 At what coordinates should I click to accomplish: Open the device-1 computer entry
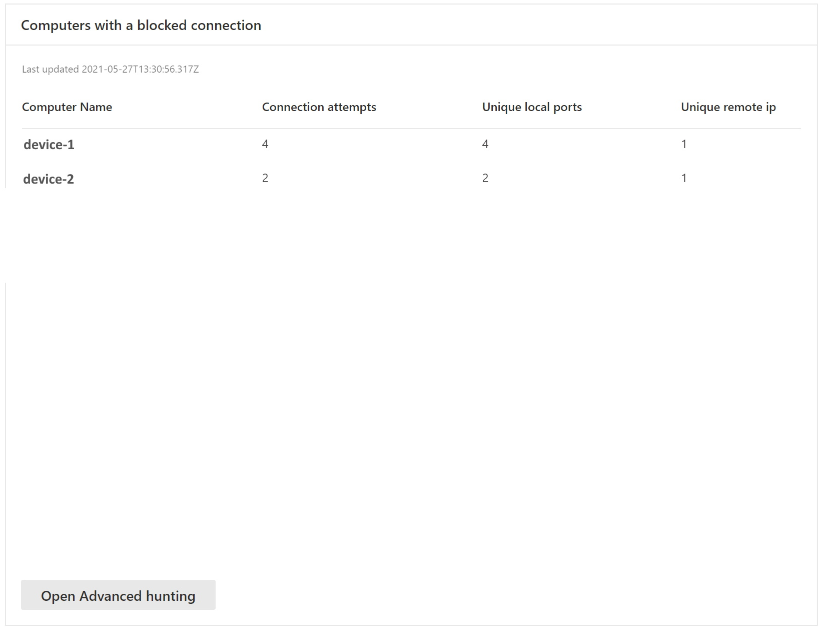click(49, 145)
